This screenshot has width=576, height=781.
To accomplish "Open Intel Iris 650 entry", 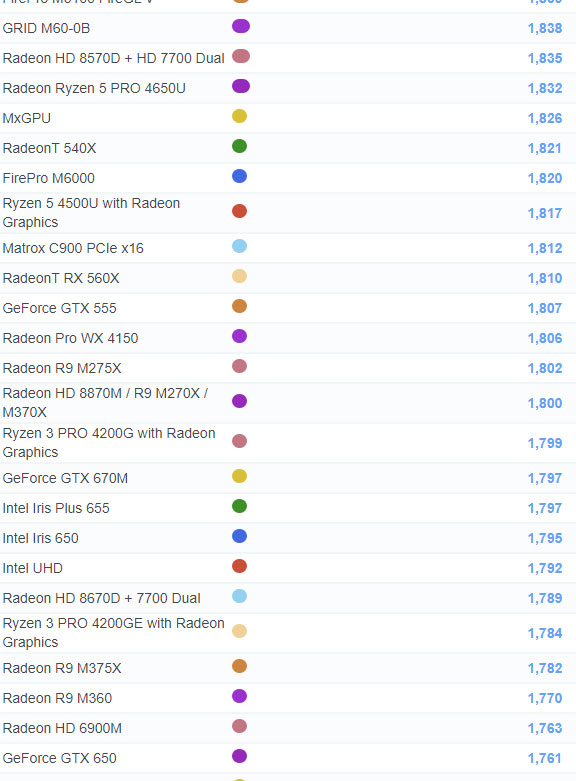I will pyautogui.click(x=40, y=538).
